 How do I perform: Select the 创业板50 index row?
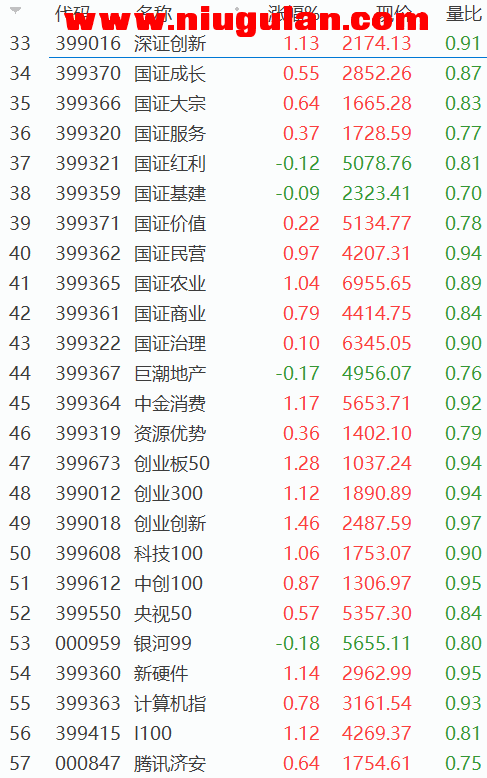(244, 463)
